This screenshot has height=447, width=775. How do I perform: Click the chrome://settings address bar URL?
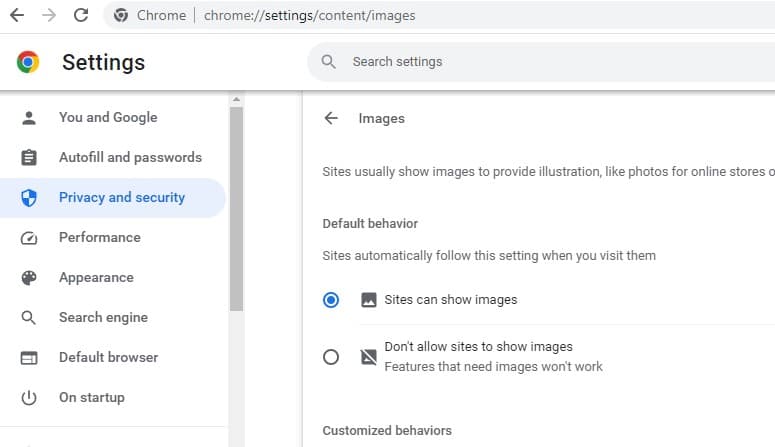pos(309,15)
